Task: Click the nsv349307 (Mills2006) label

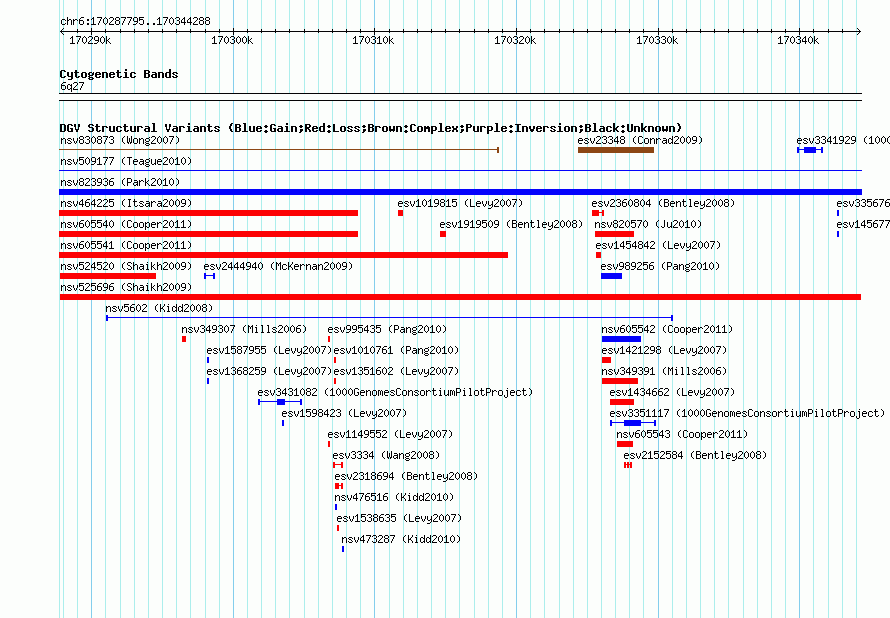Action: click(244, 329)
